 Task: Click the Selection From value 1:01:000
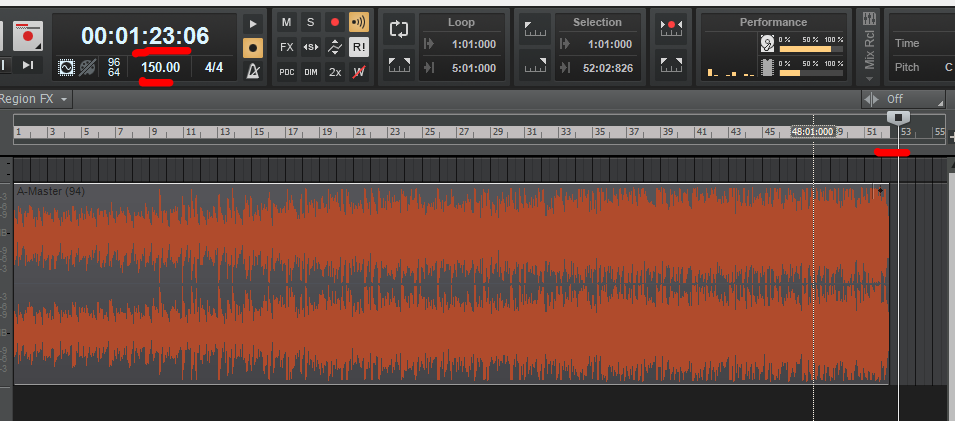[x=610, y=44]
